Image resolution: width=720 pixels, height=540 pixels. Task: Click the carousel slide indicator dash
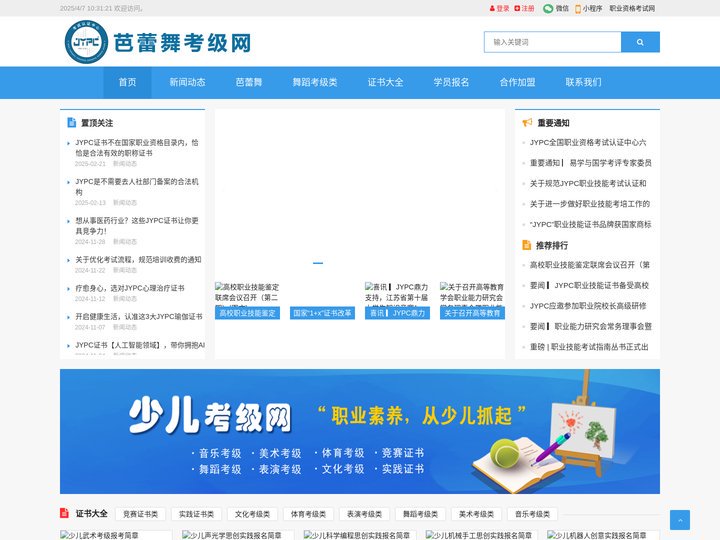point(318,263)
